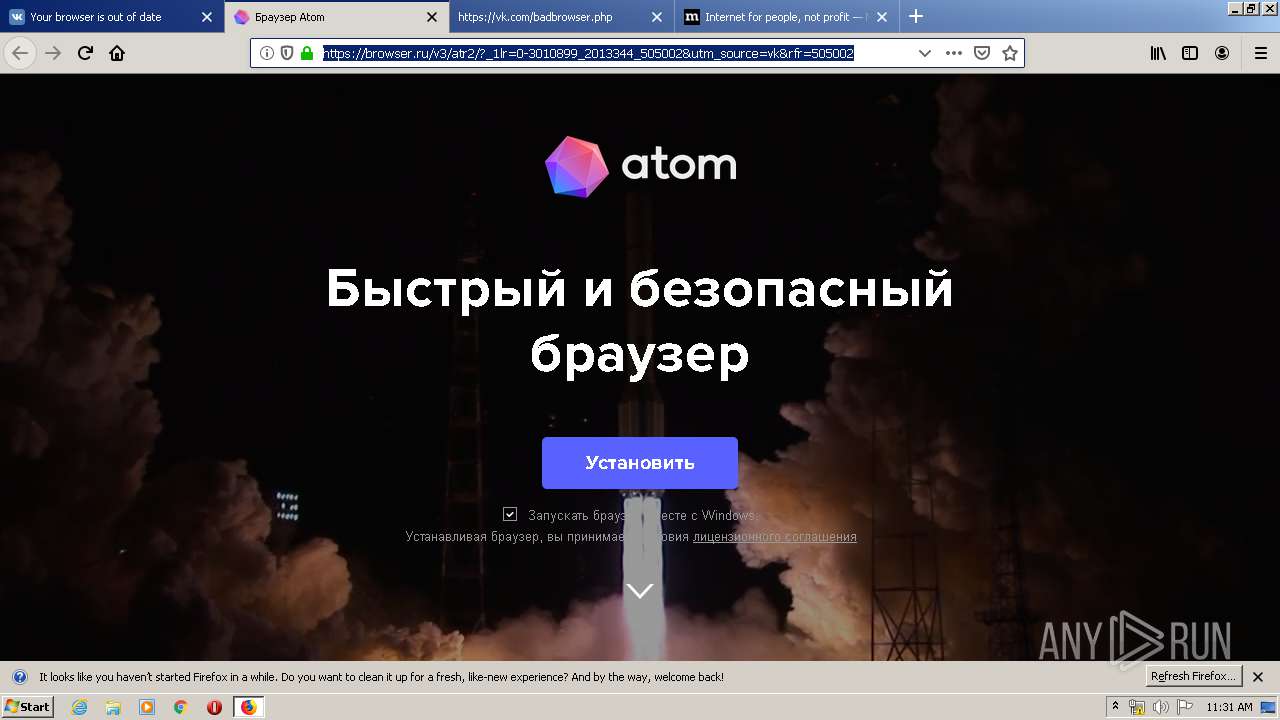
Task: Open the Firefox account icon
Action: coord(1222,54)
